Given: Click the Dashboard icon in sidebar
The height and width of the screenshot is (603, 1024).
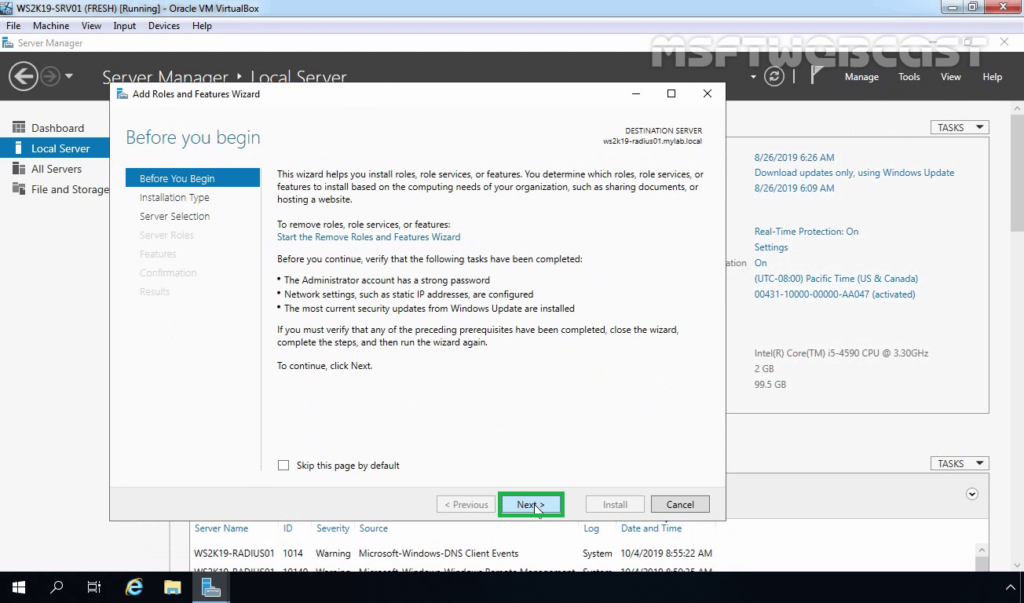Looking at the screenshot, I should pyautogui.click(x=18, y=127).
